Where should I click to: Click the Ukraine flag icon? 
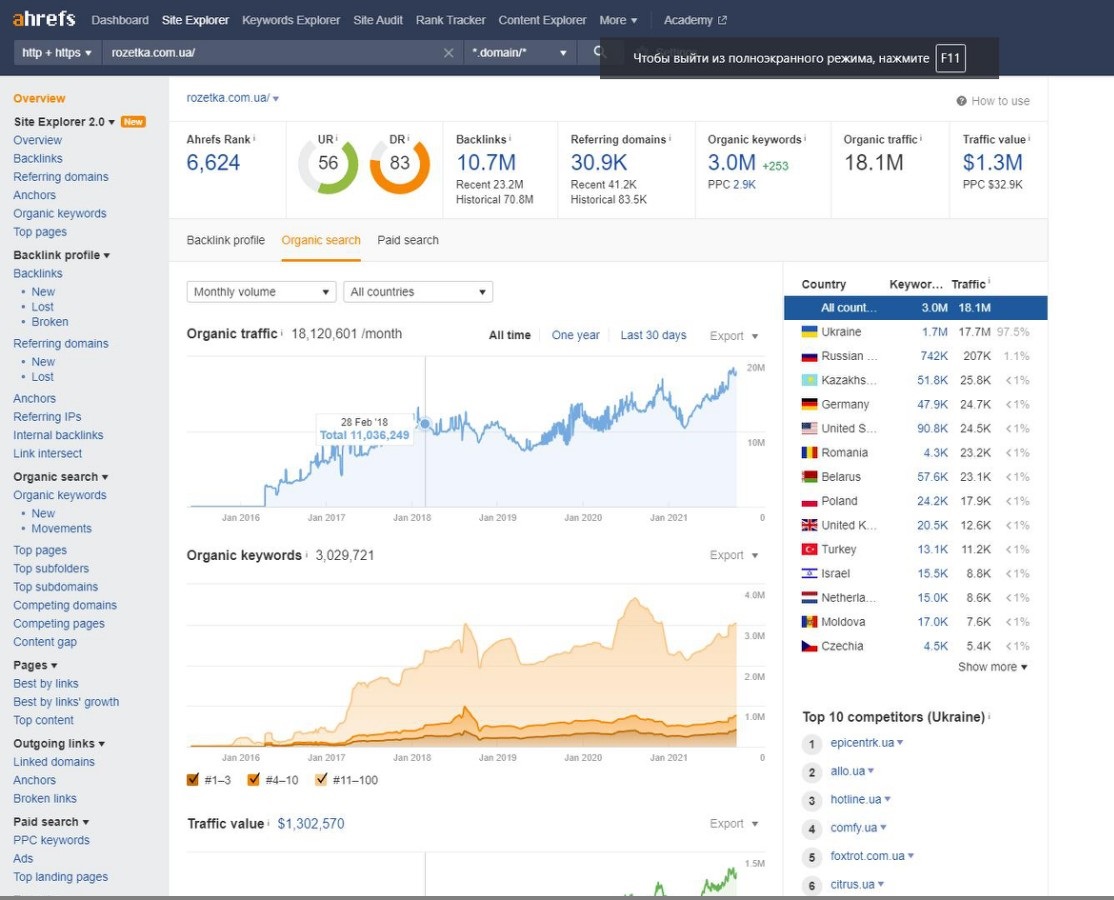(809, 332)
